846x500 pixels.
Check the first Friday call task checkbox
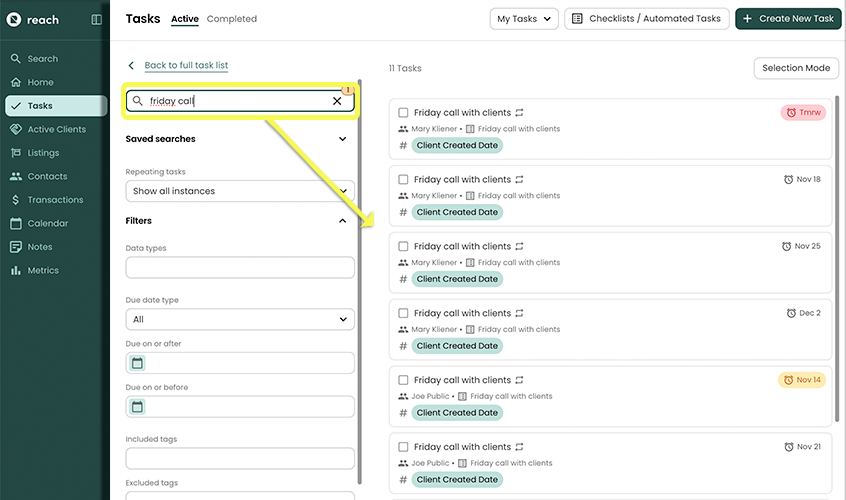tap(403, 113)
